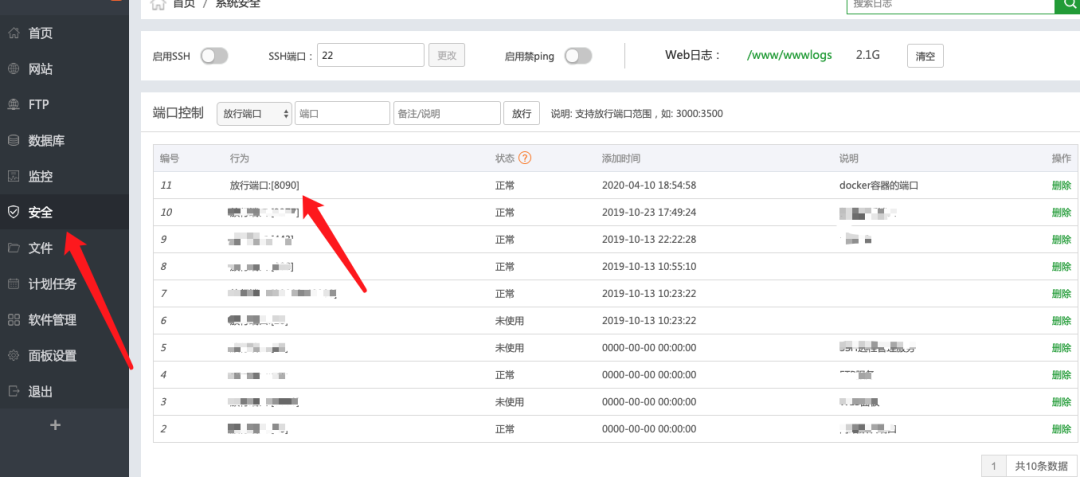Click the 2019-10-13 10:55:10 timestamp
Image resolution: width=1080 pixels, height=477 pixels.
[x=649, y=266]
